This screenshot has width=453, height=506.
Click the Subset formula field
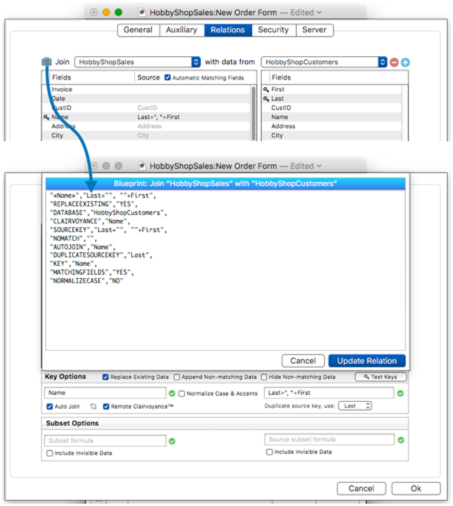tap(105, 441)
